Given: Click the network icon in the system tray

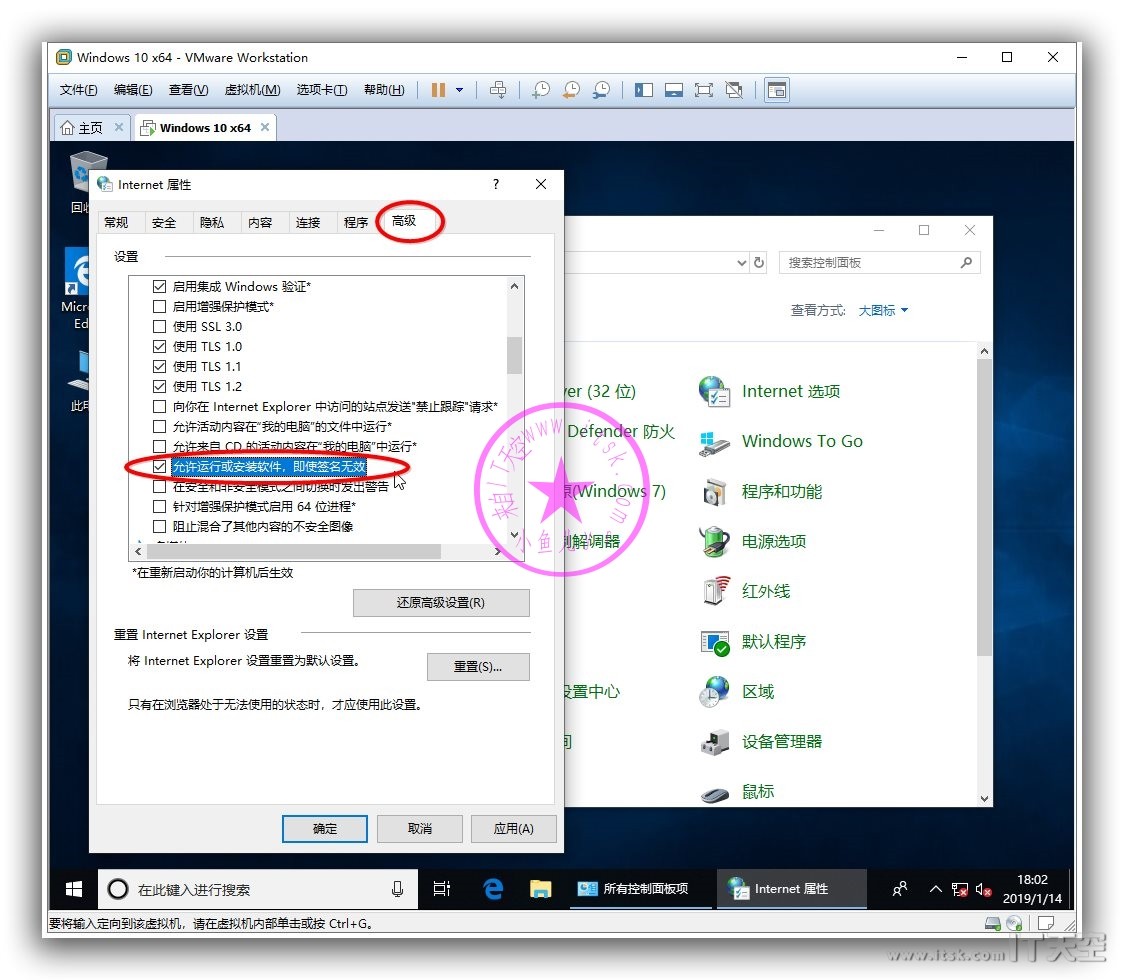Looking at the screenshot, I should click(959, 890).
